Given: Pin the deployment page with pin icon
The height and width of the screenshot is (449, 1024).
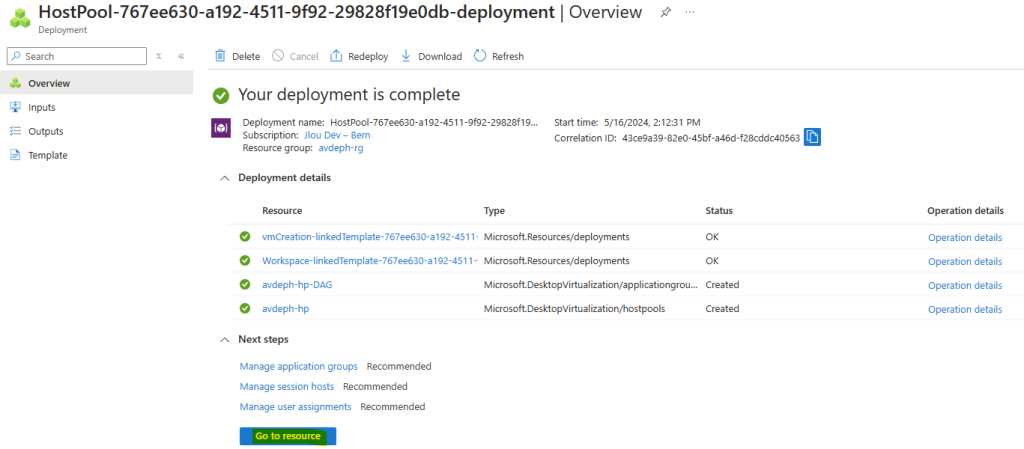Looking at the screenshot, I should 665,12.
